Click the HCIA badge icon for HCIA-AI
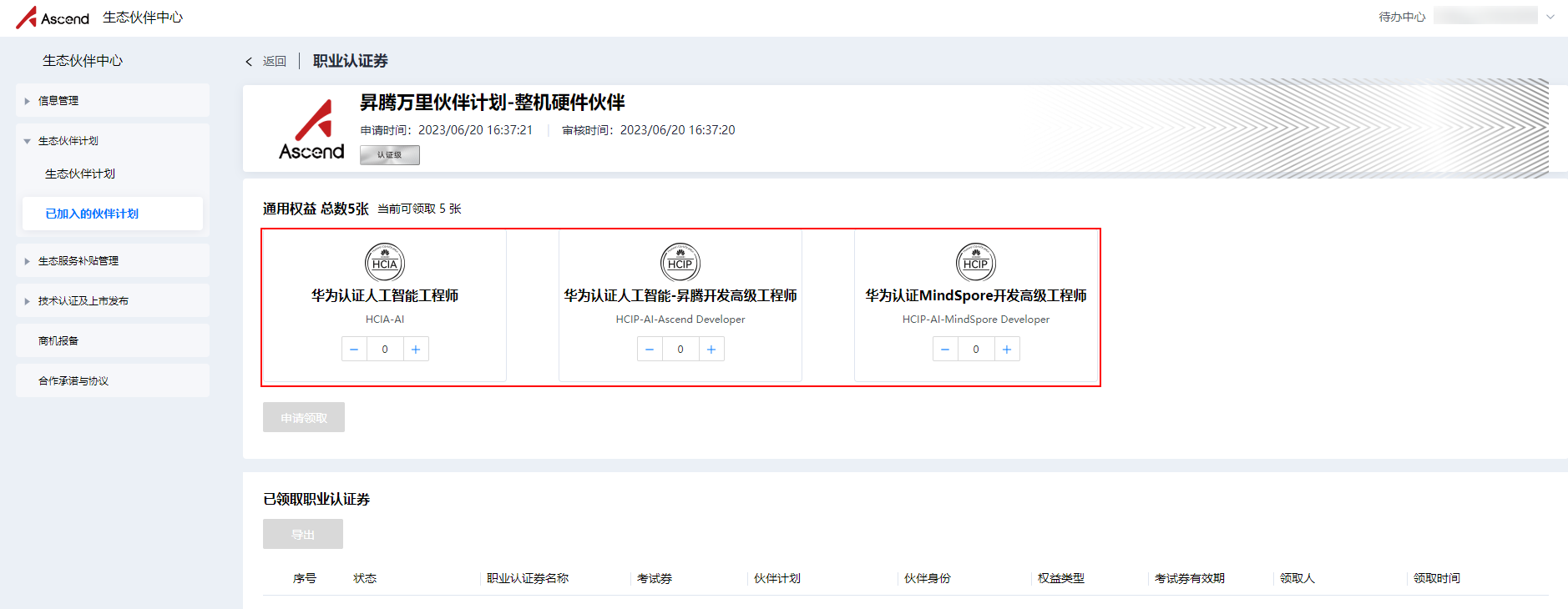The image size is (1568, 609). [x=385, y=263]
